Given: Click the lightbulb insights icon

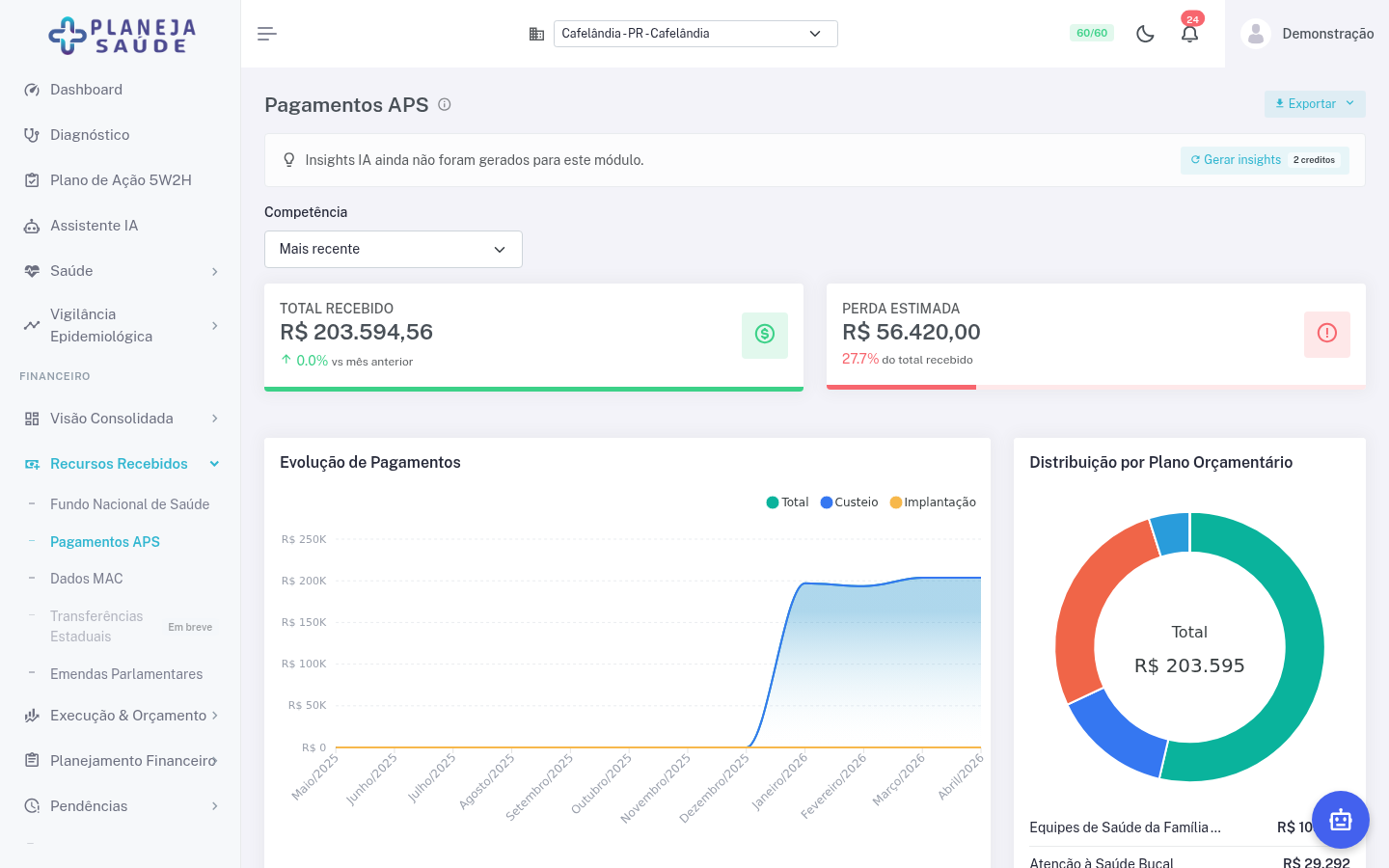Looking at the screenshot, I should coord(288,160).
